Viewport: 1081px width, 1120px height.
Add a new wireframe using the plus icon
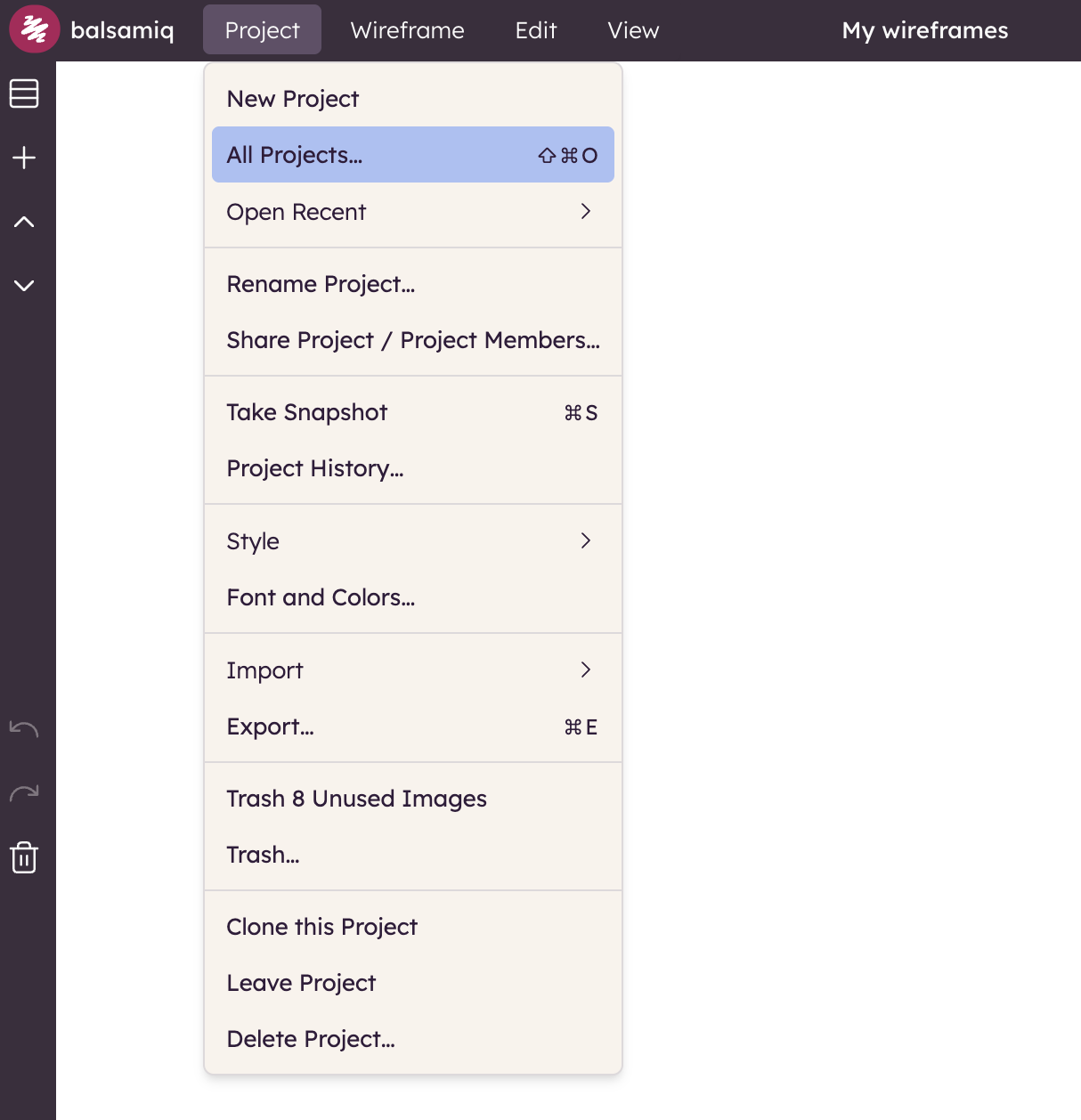(x=24, y=157)
